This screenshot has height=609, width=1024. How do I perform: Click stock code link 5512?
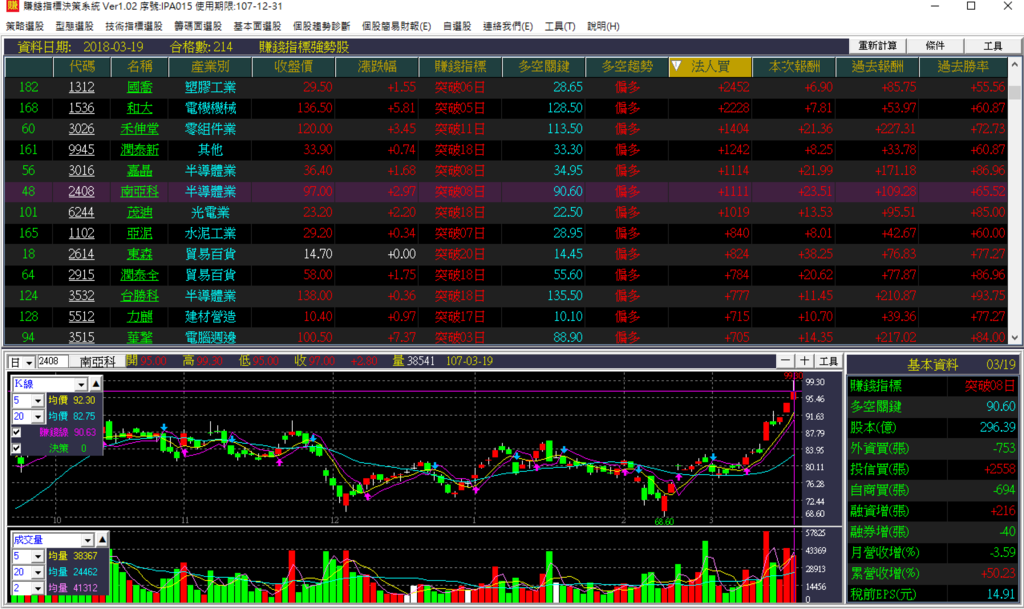[x=82, y=317]
